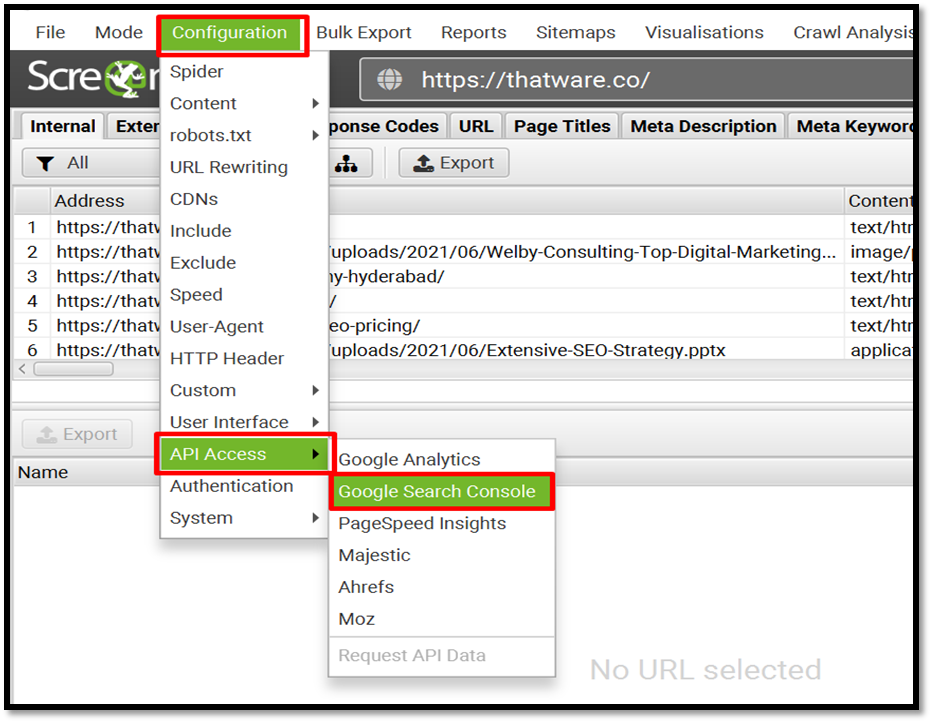This screenshot has height=723, width=932.
Task: Click the Screaming Frog logo
Action: [93, 77]
